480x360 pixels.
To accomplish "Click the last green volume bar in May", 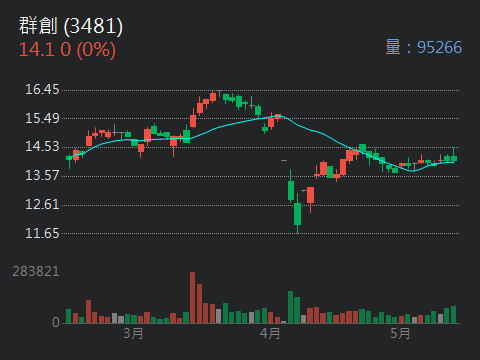I will pos(454,315).
